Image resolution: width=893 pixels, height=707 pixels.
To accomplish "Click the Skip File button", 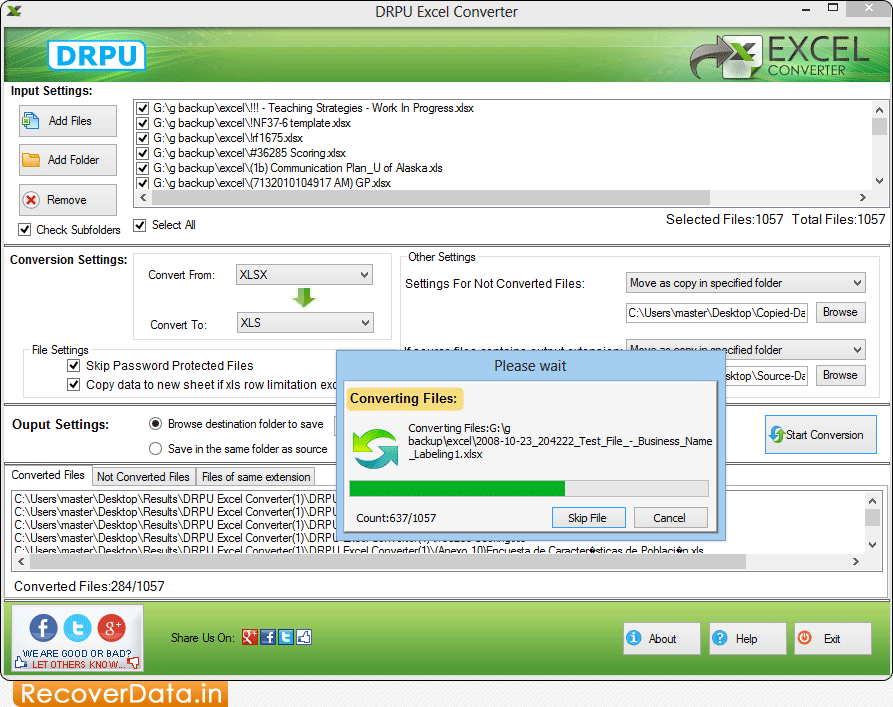I will [588, 518].
